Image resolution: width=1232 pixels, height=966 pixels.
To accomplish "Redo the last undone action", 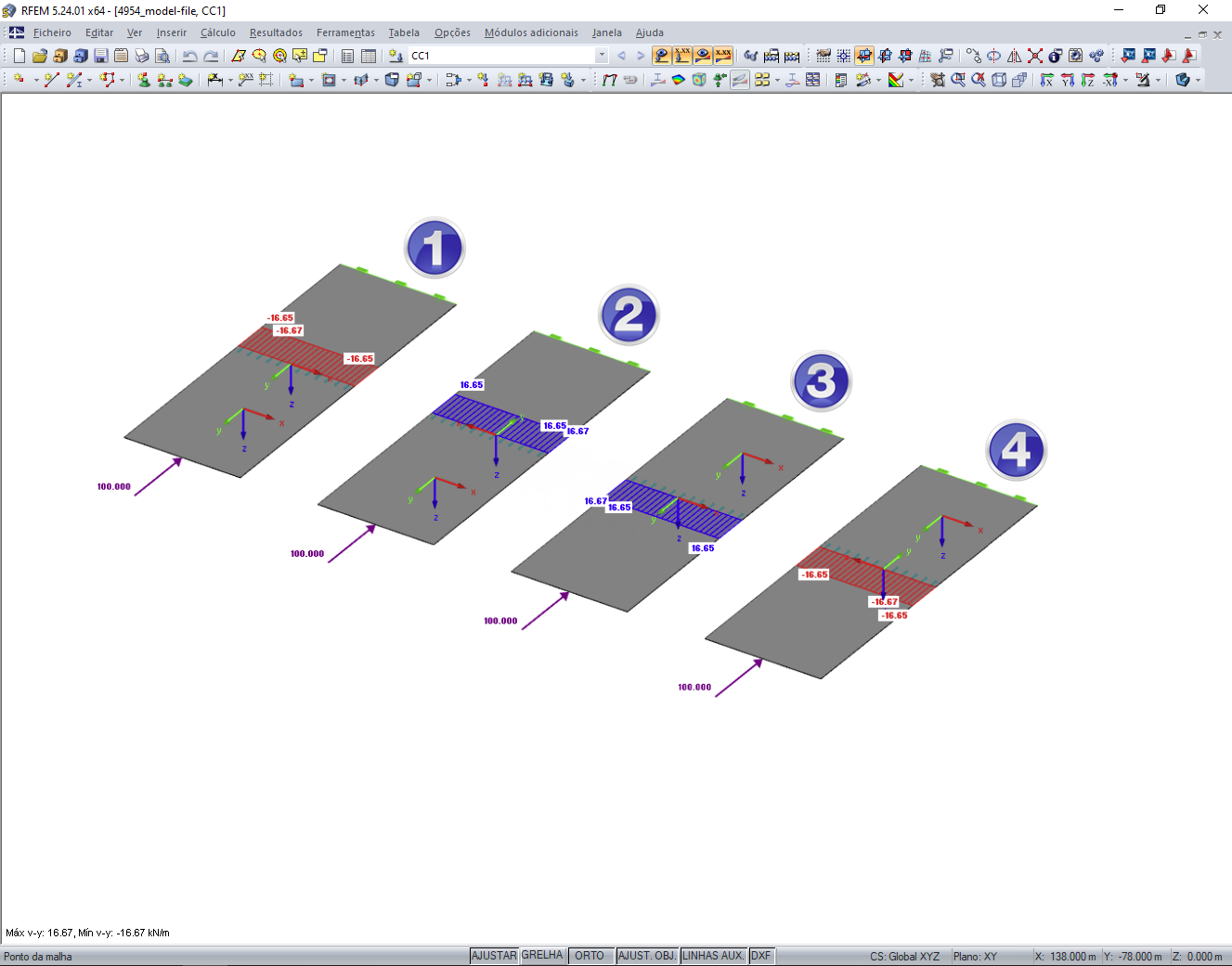I will (211, 56).
